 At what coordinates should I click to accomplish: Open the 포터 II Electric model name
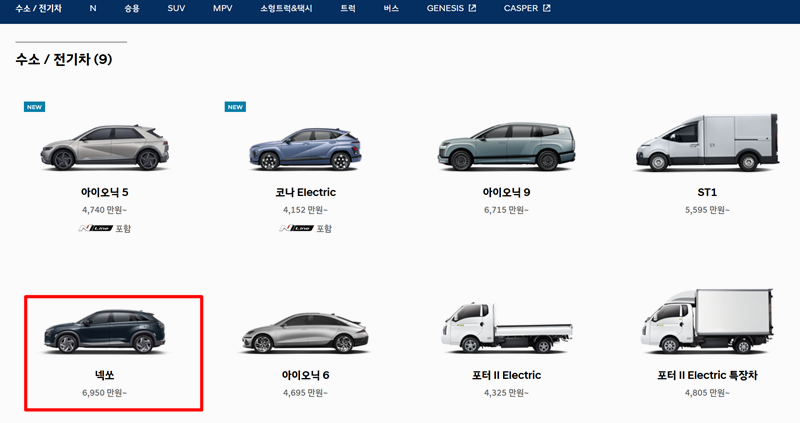[x=506, y=375]
